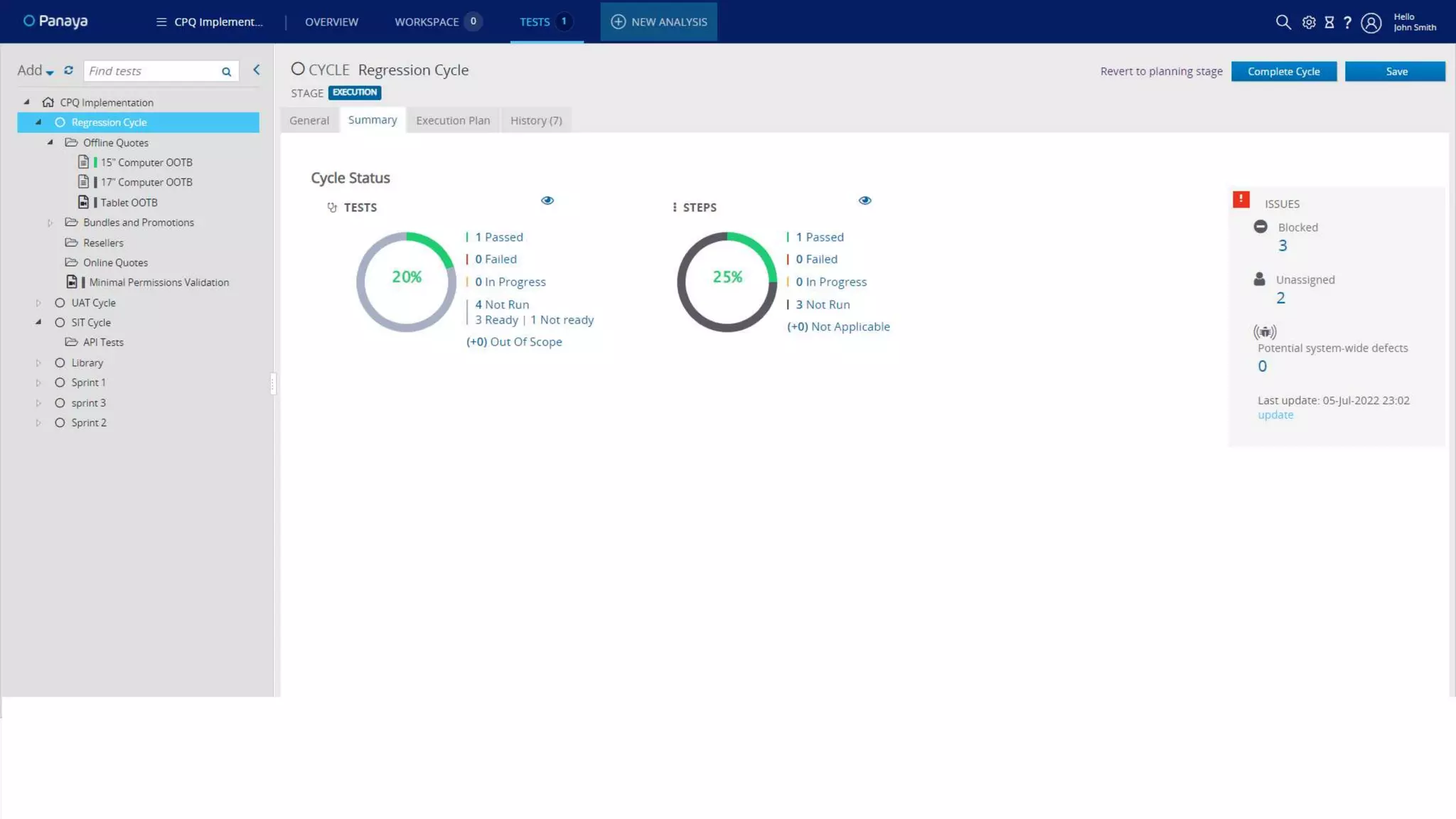Open the help question mark icon
This screenshot has height=819, width=1456.
(x=1347, y=22)
